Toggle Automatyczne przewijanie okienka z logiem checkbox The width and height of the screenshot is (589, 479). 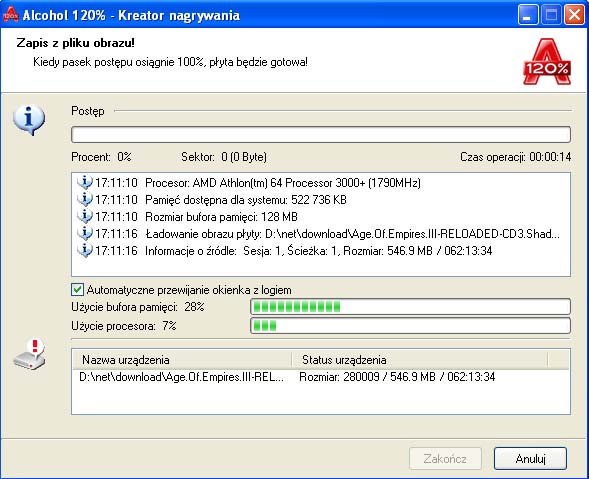click(77, 290)
